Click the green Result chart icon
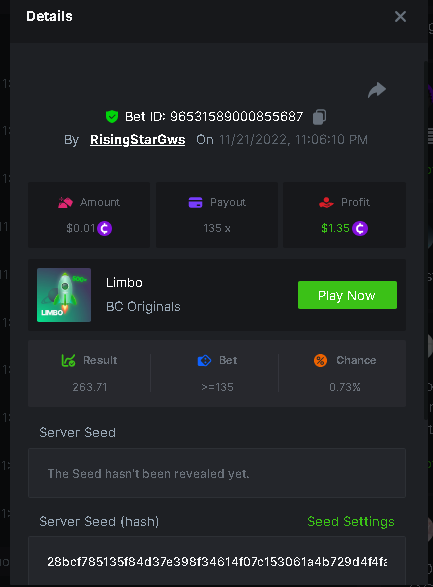The height and width of the screenshot is (587, 433). pos(68,360)
